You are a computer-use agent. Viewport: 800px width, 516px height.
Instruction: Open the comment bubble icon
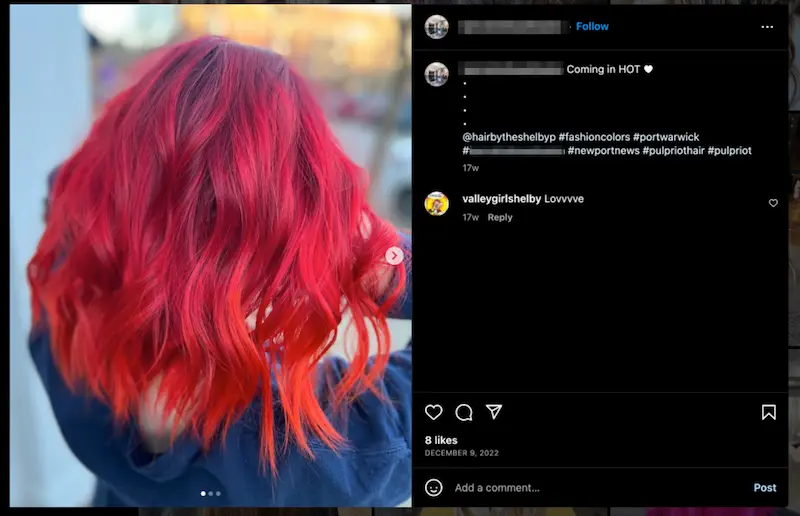(464, 412)
